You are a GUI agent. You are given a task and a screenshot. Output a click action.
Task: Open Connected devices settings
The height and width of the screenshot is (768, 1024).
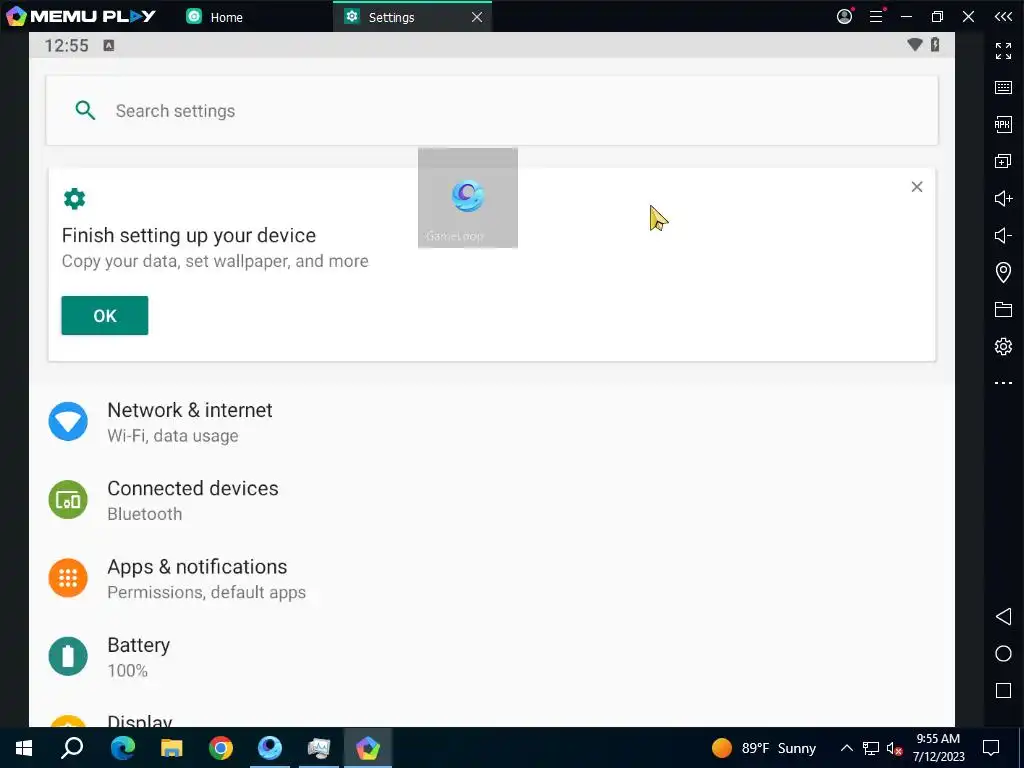point(492,500)
